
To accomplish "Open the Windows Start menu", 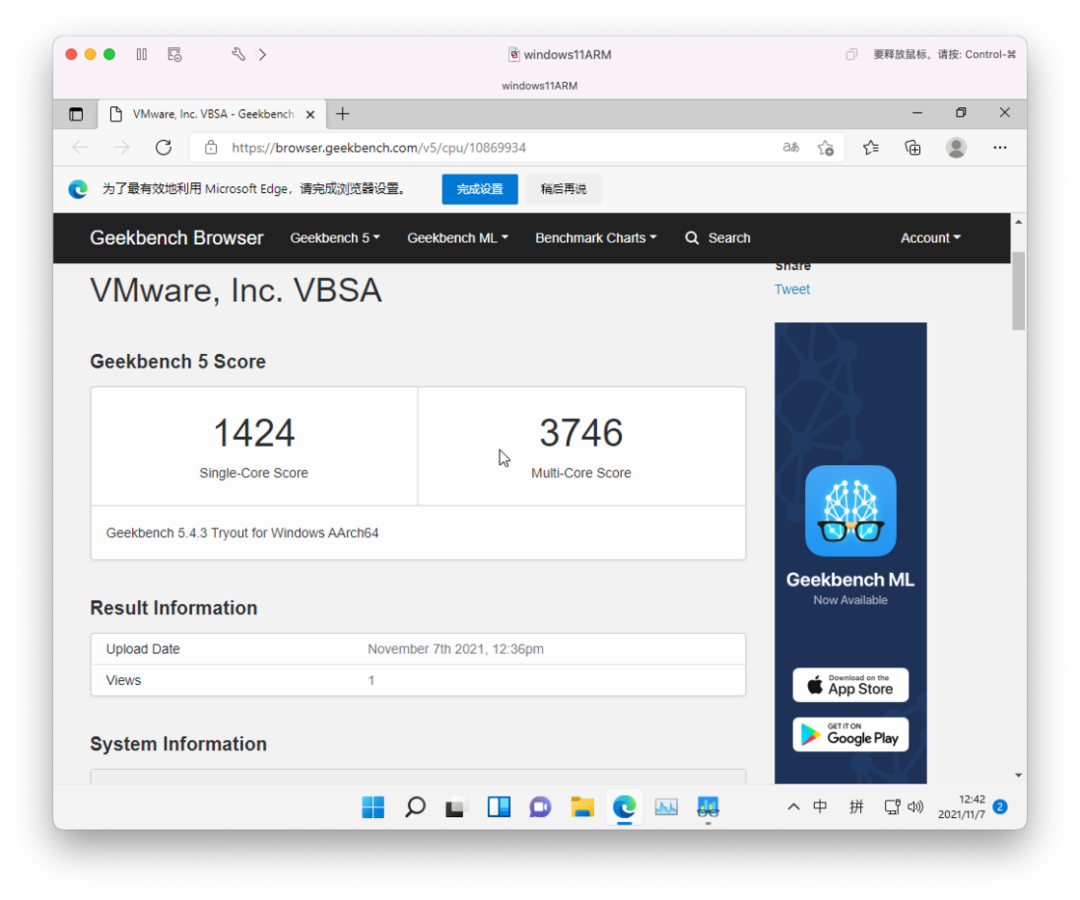I will [x=373, y=807].
